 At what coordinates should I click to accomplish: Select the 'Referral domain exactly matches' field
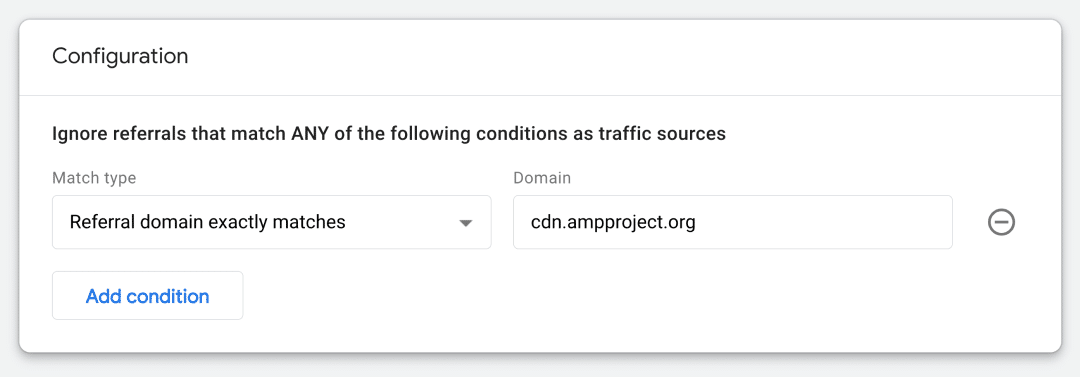click(271, 222)
